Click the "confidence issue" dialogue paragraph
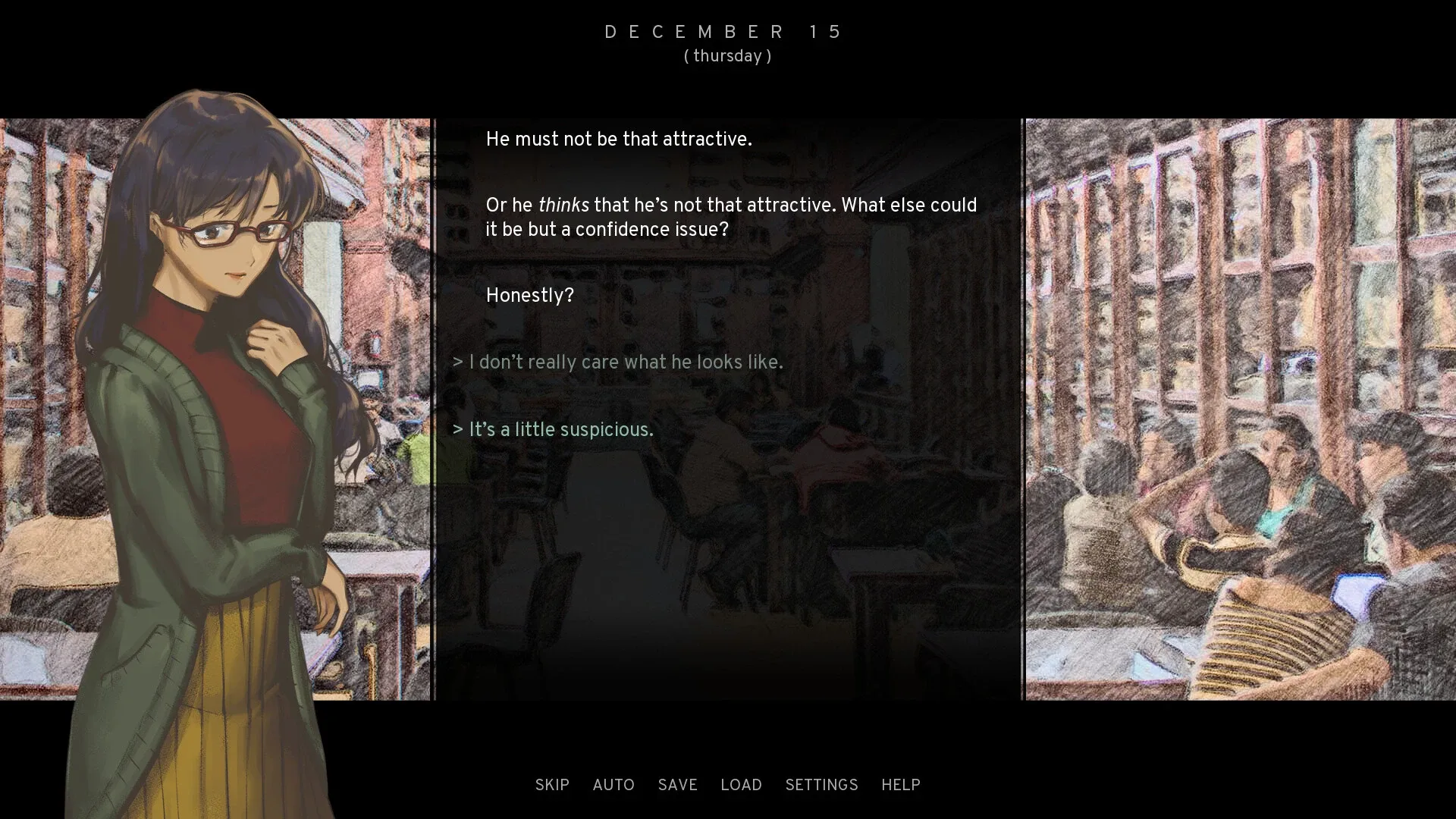The image size is (1456, 819). tap(731, 217)
